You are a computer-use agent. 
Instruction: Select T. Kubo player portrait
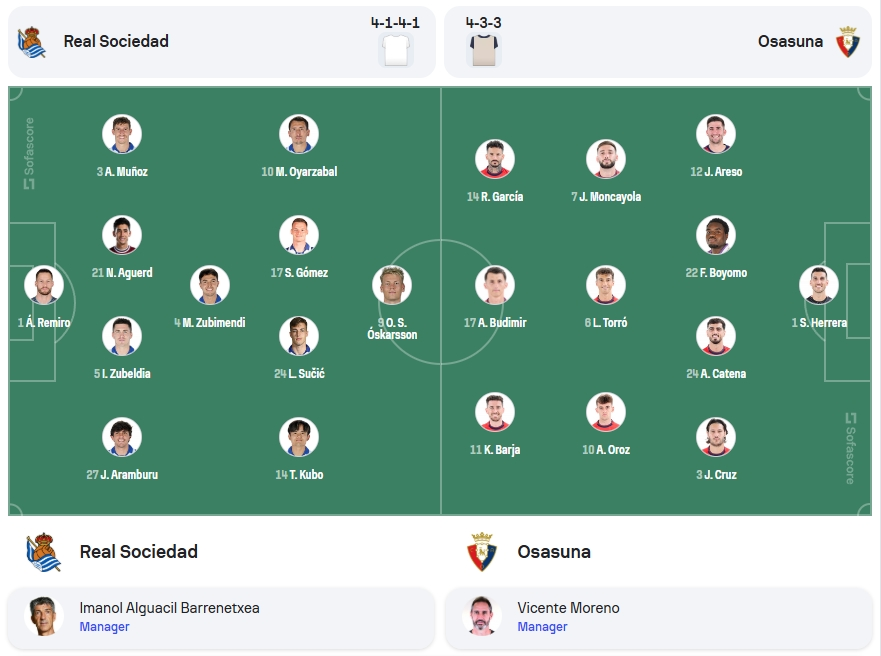299,437
